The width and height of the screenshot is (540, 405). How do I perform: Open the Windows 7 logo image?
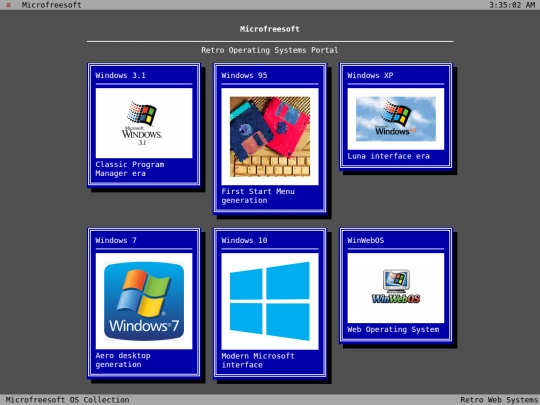coord(144,301)
